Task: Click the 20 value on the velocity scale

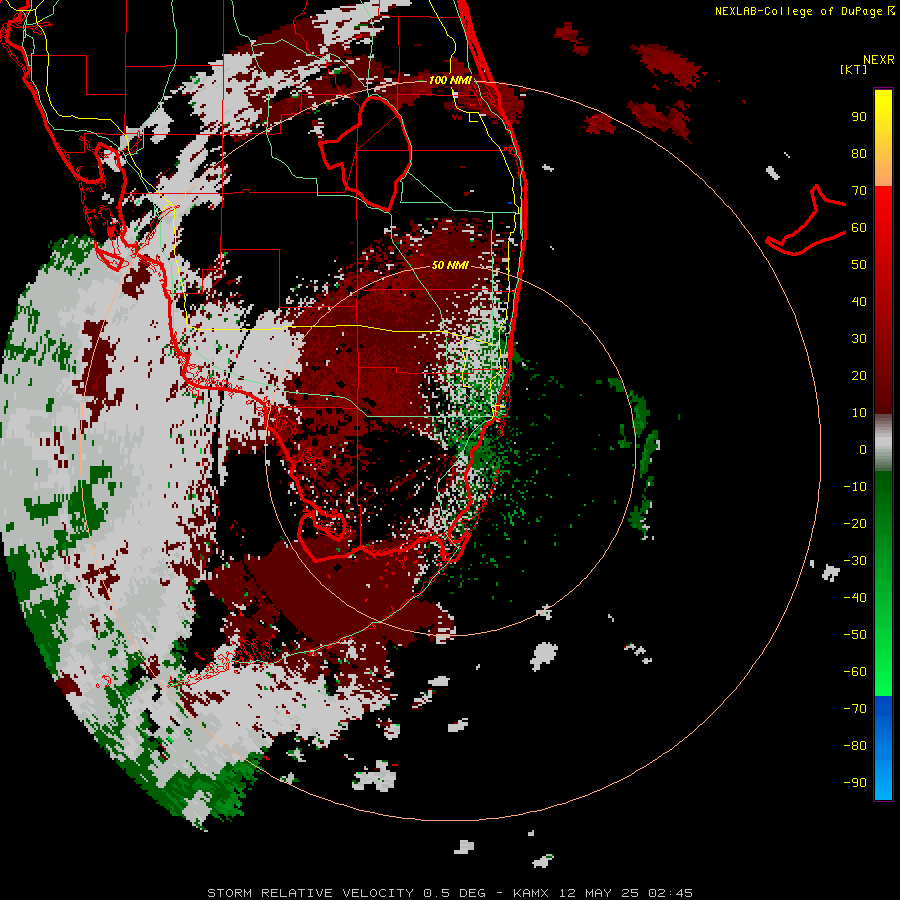Action: (x=859, y=375)
